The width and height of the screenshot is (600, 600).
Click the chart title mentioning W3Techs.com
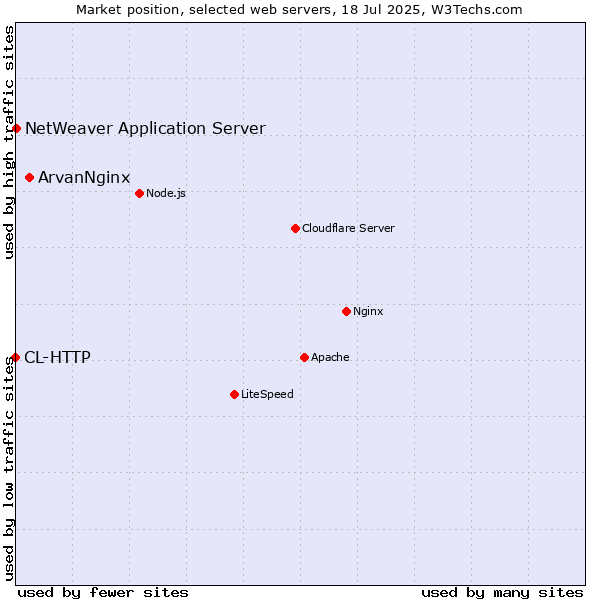point(299,9)
